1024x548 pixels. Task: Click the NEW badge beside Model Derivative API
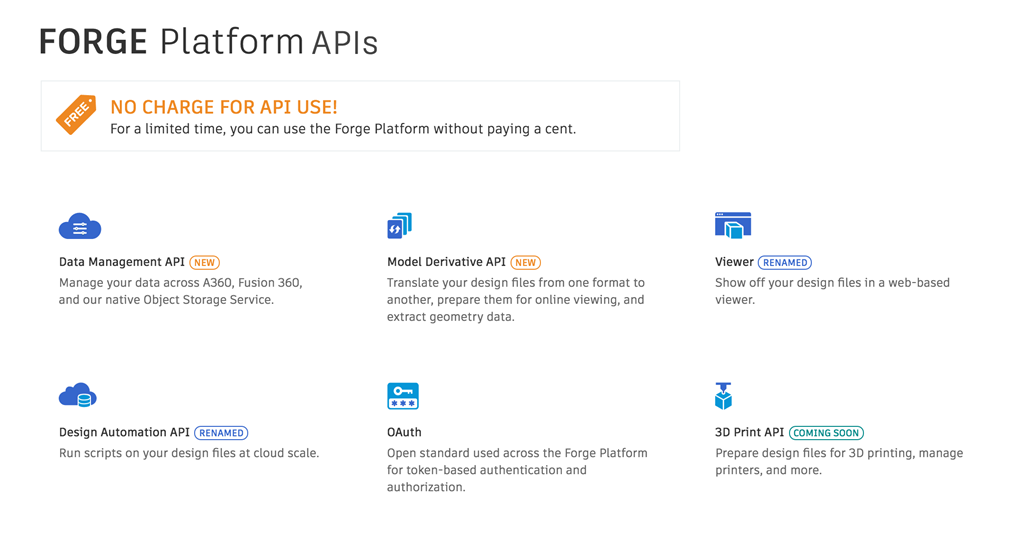526,263
